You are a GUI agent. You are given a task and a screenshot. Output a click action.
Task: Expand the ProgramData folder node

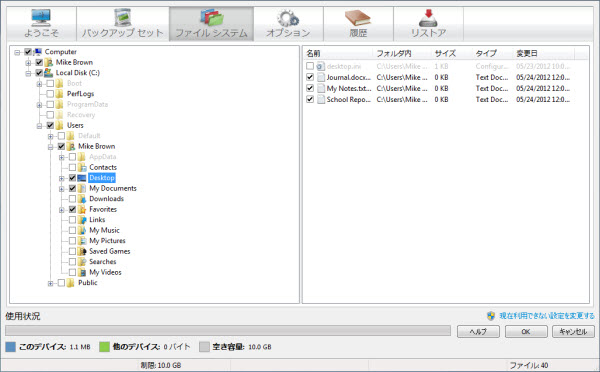39,104
